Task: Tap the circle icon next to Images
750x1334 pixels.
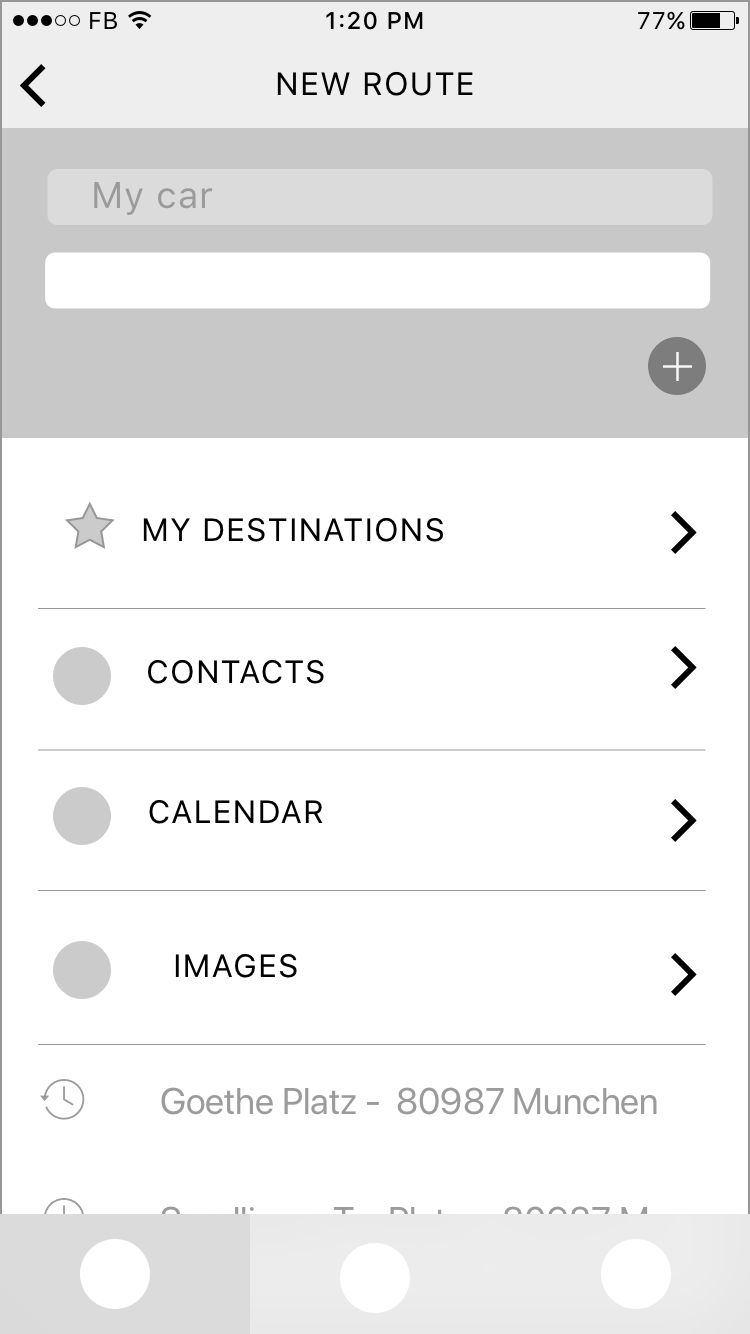Action: (x=81, y=970)
